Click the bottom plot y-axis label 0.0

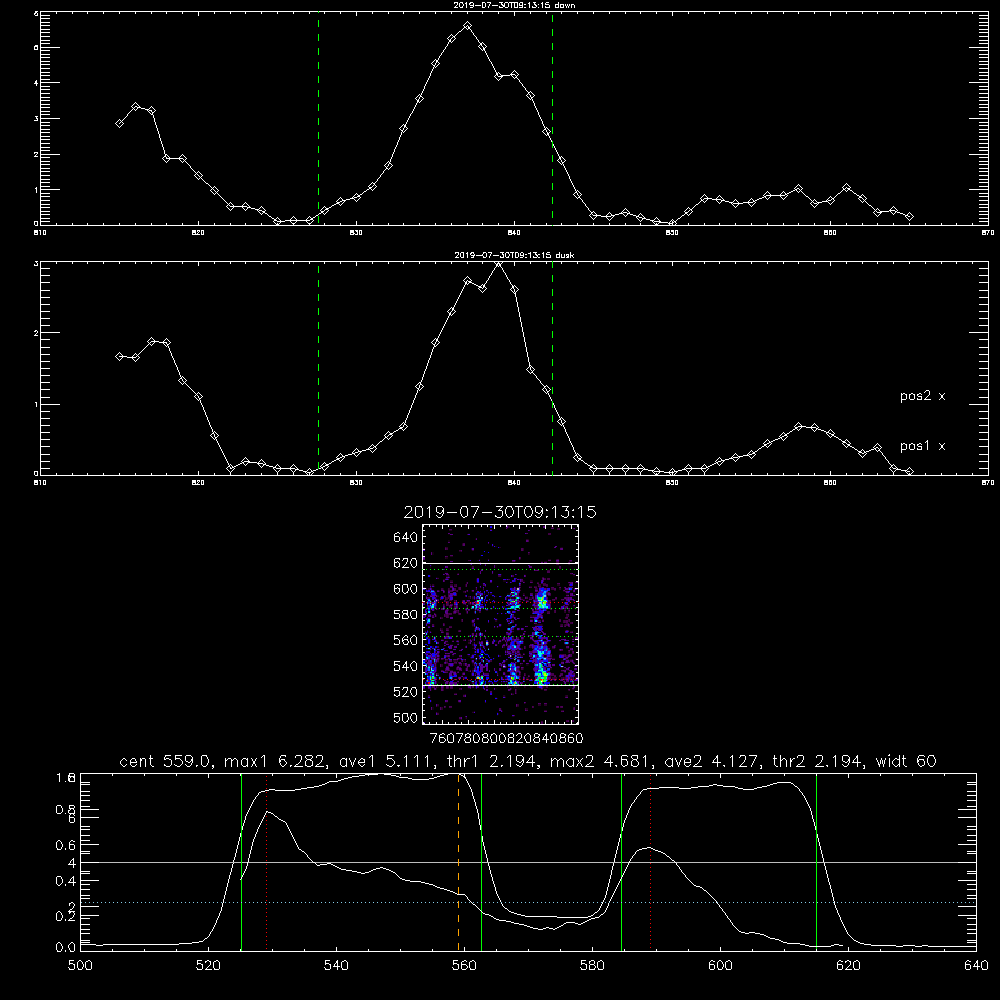66,948
